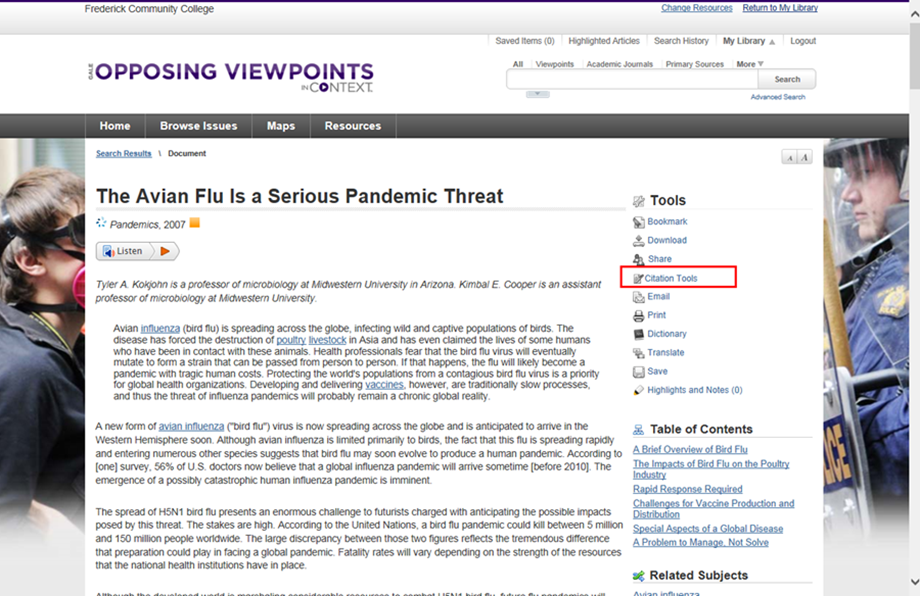Expand the More search filter dropdown
This screenshot has width=920, height=596.
coord(750,64)
